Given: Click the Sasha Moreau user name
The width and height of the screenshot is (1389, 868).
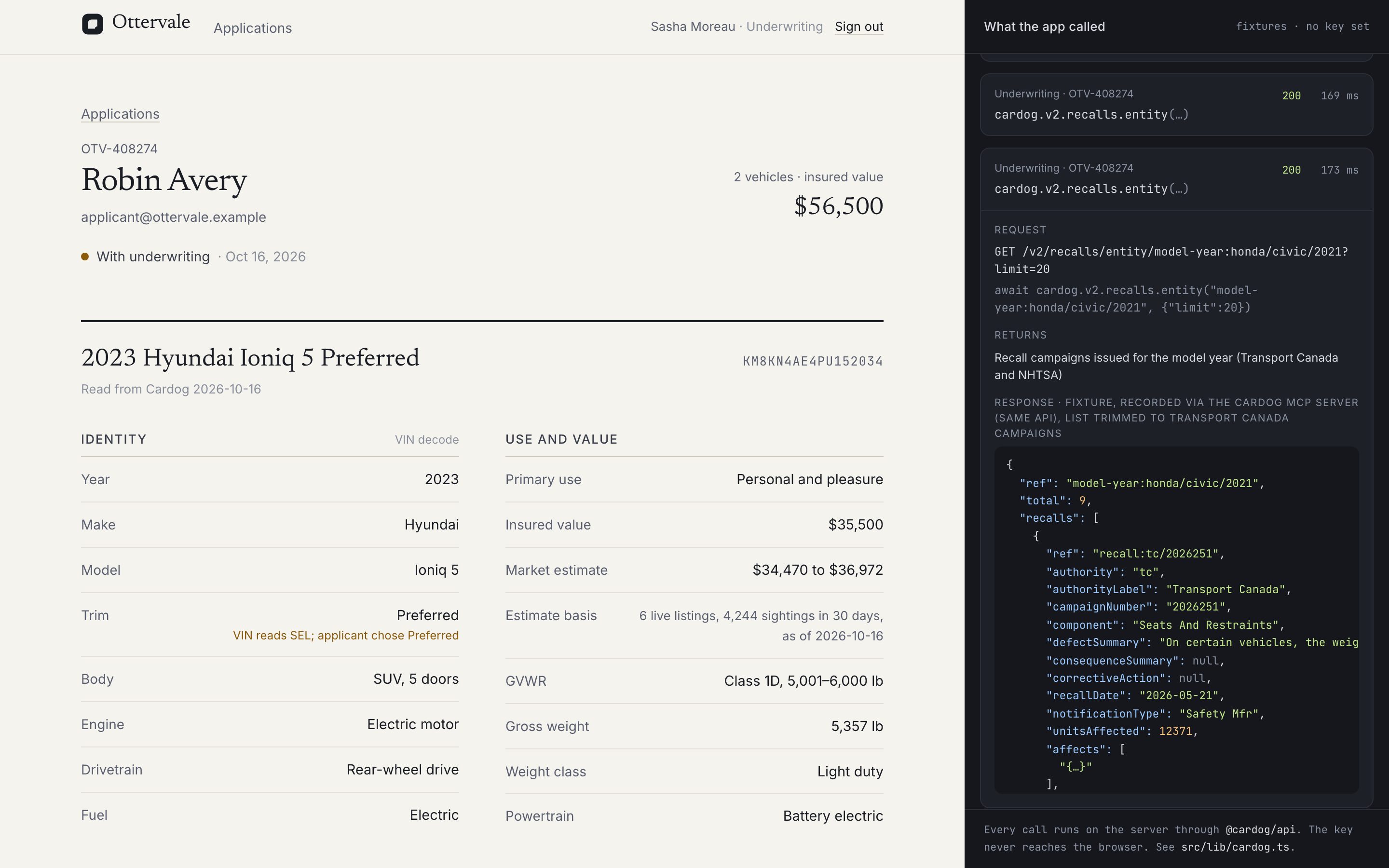Looking at the screenshot, I should (x=693, y=27).
